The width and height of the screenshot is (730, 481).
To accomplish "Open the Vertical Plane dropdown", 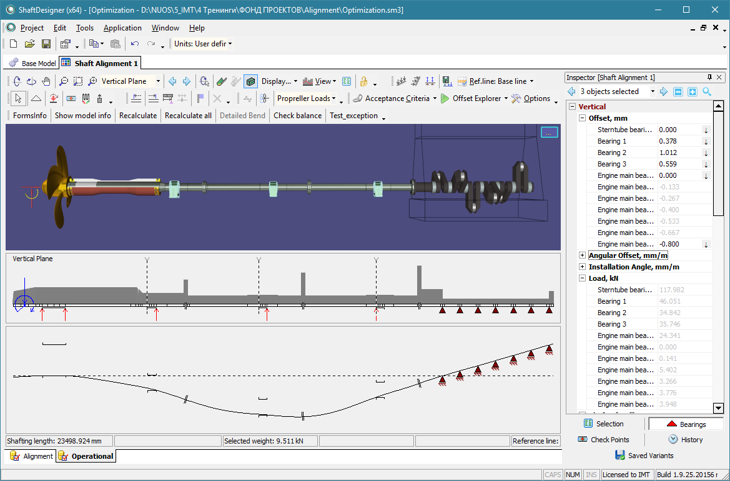I will point(131,81).
